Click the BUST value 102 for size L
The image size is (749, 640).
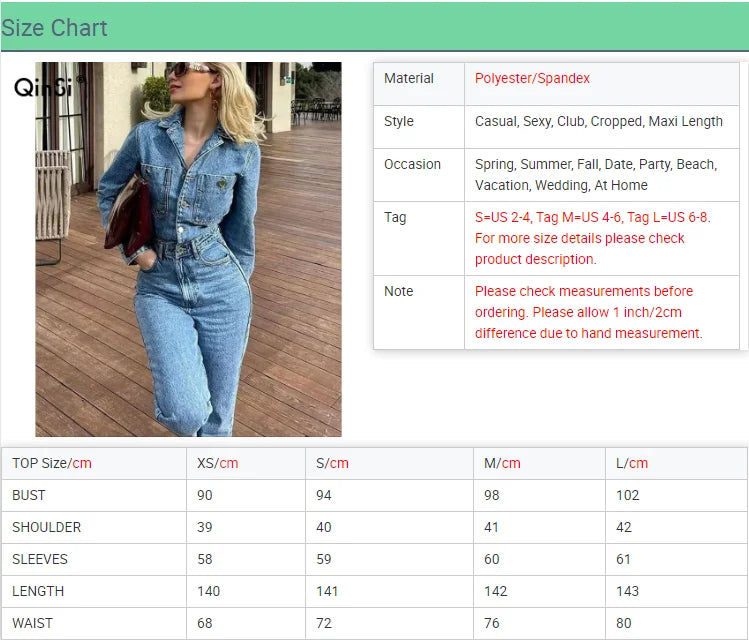(627, 495)
